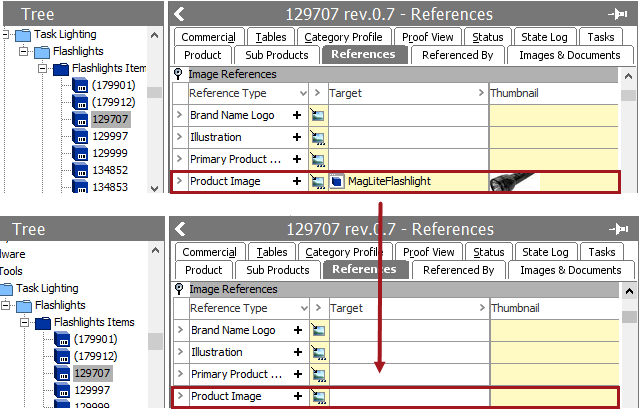
Task: Click the back arrow in the upper window header
Action: click(179, 14)
